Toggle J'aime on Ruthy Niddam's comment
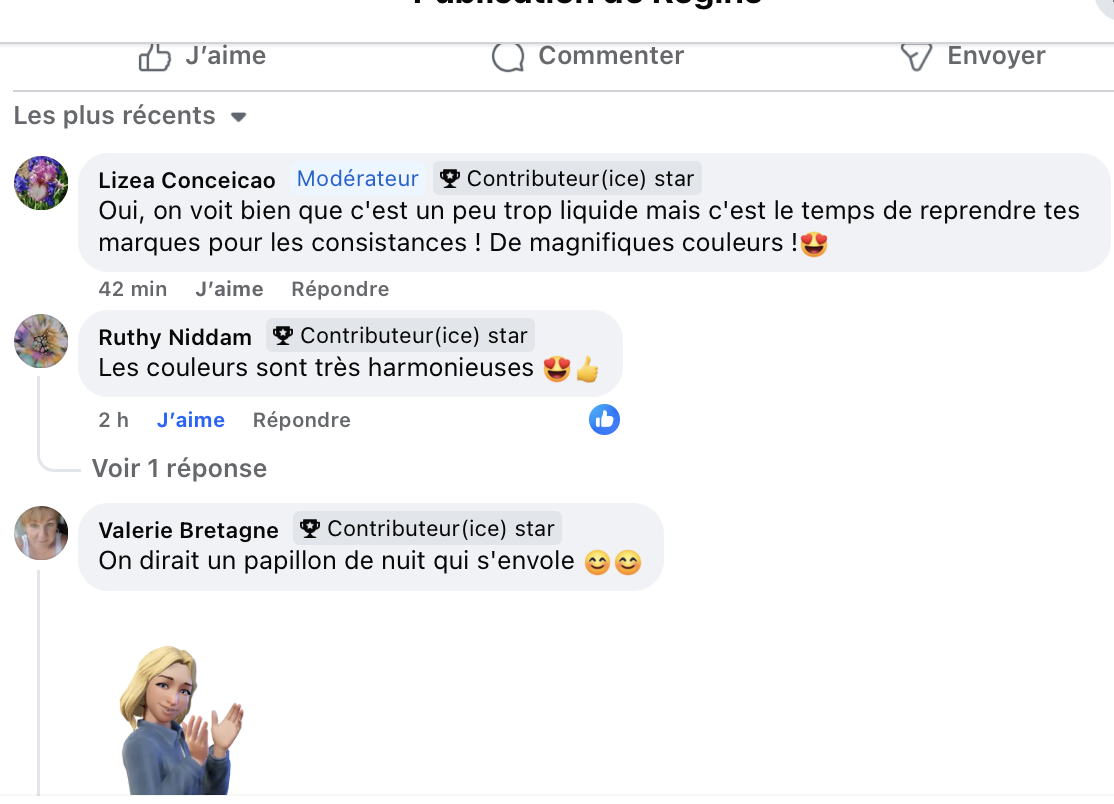This screenshot has width=1114, height=804. pyautogui.click(x=190, y=420)
